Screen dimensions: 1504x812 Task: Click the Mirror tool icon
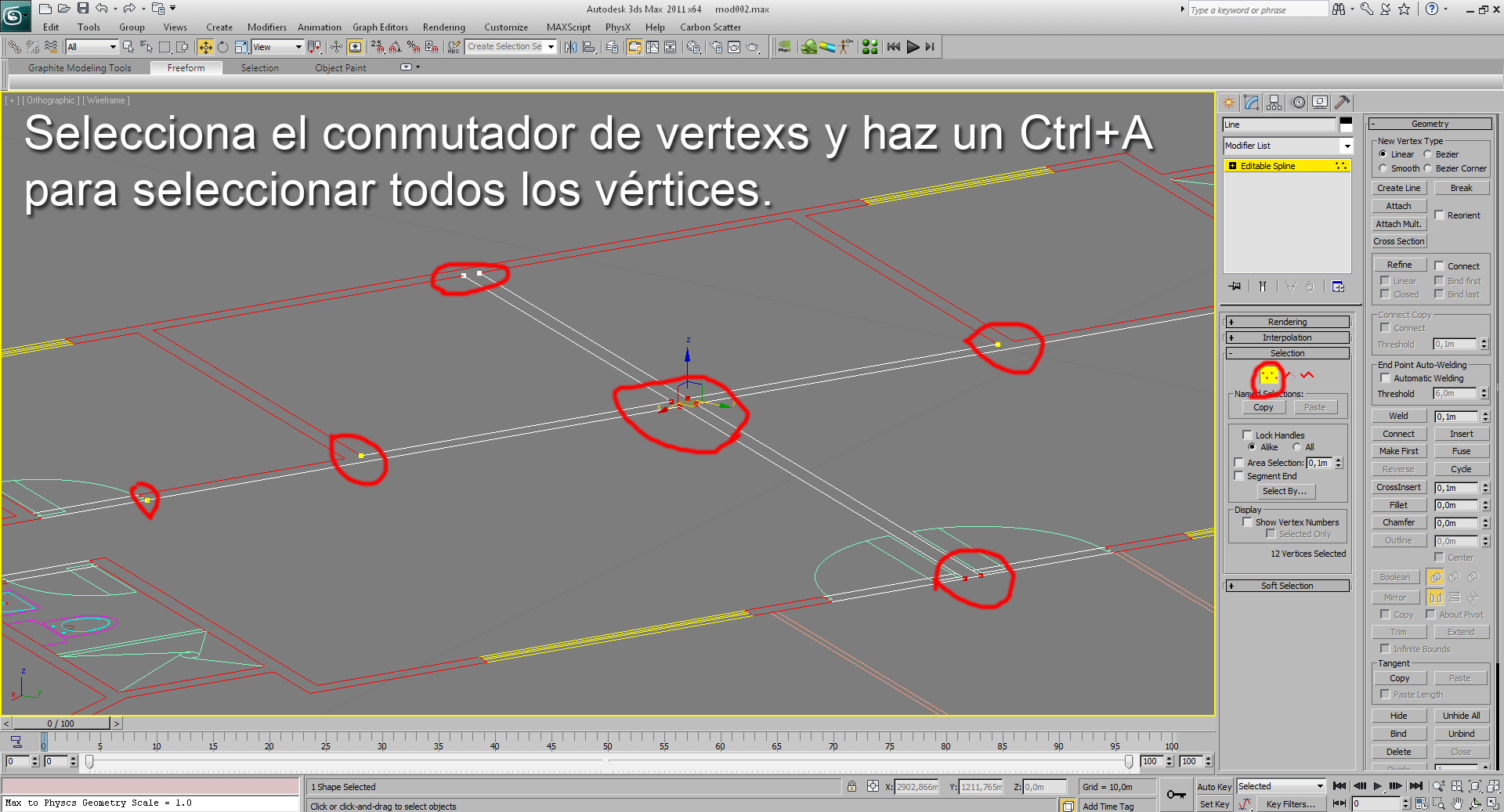[x=570, y=47]
